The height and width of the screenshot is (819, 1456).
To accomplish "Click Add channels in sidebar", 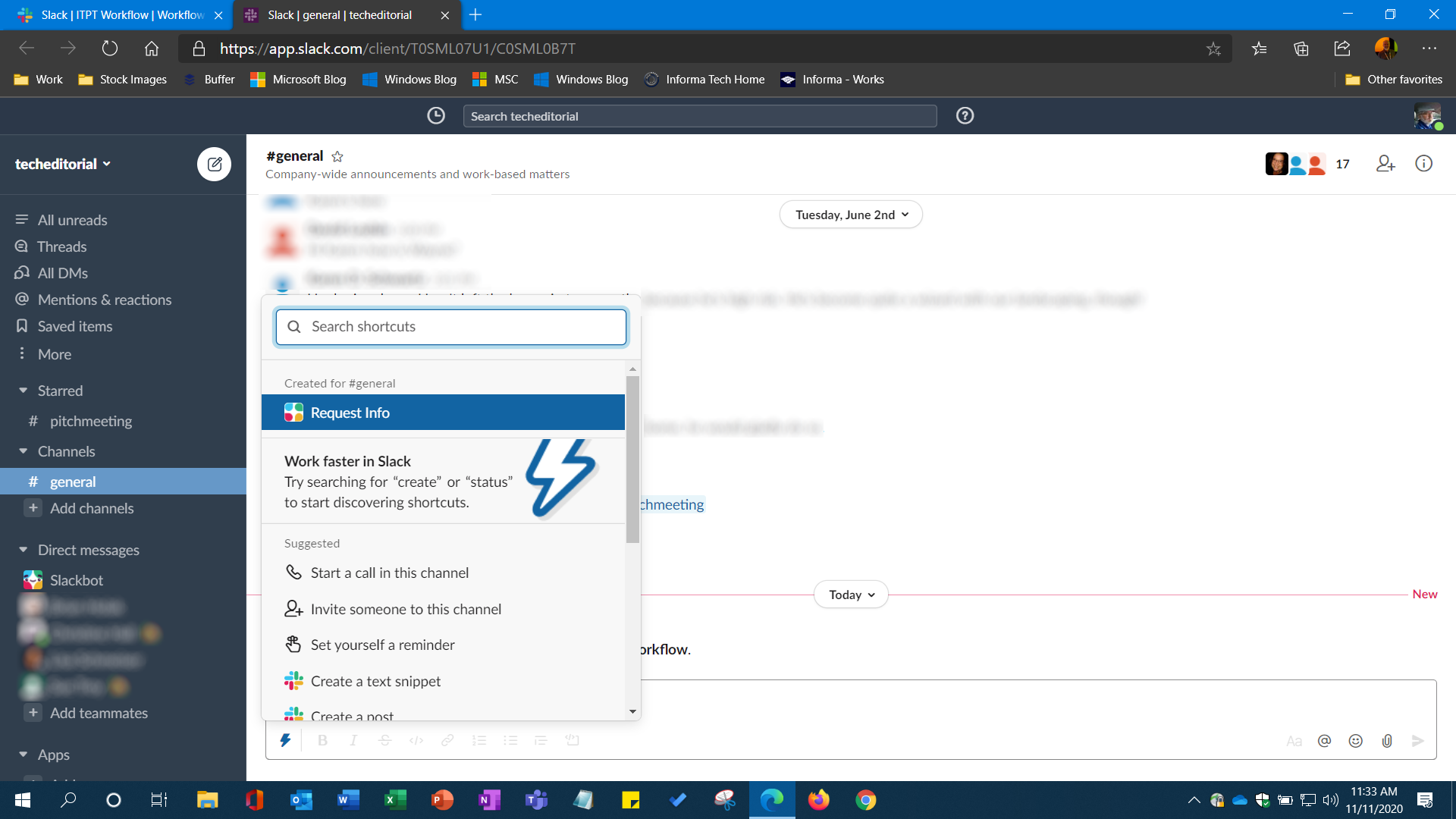I will [91, 508].
